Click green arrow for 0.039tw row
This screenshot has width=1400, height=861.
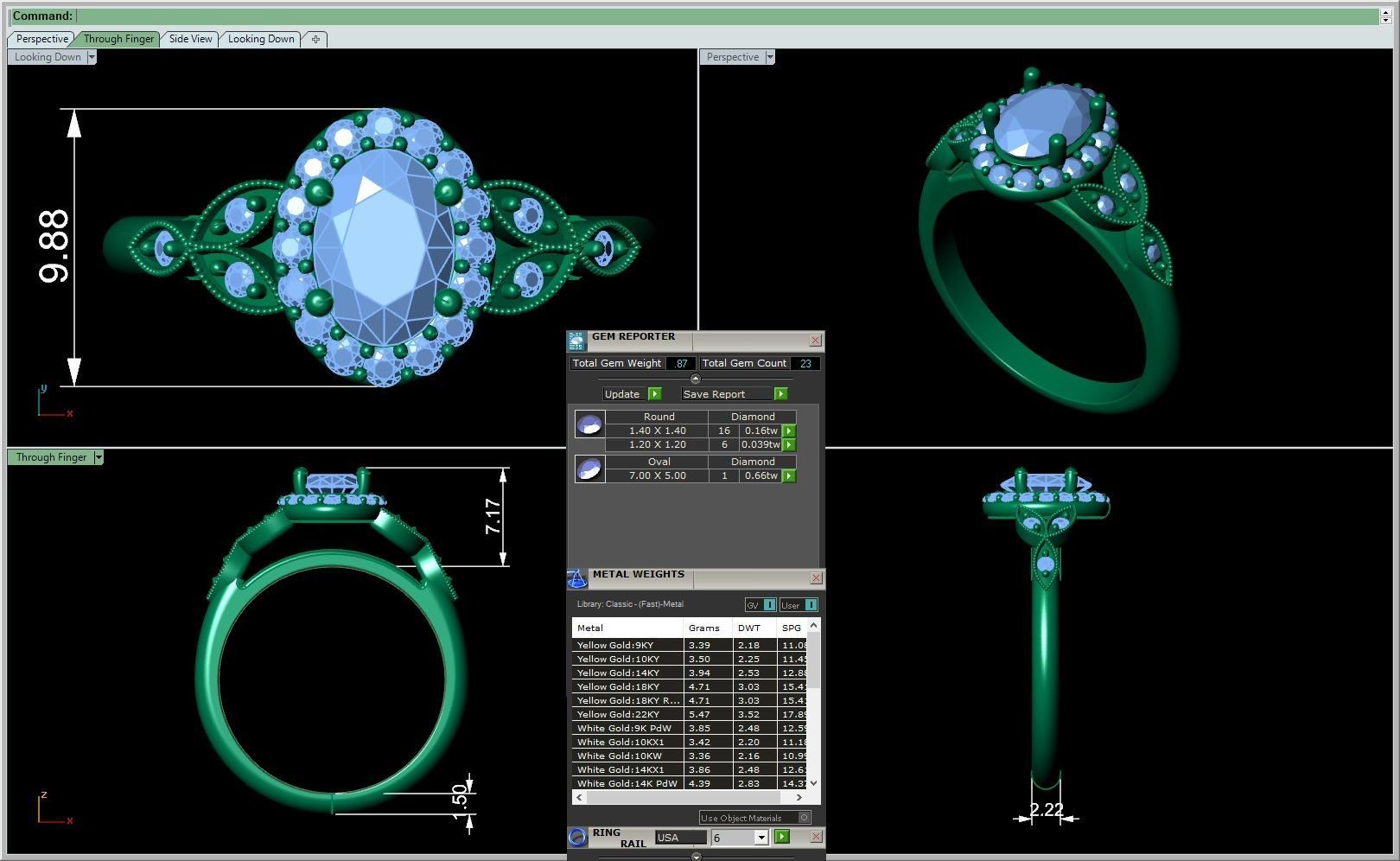coord(788,444)
